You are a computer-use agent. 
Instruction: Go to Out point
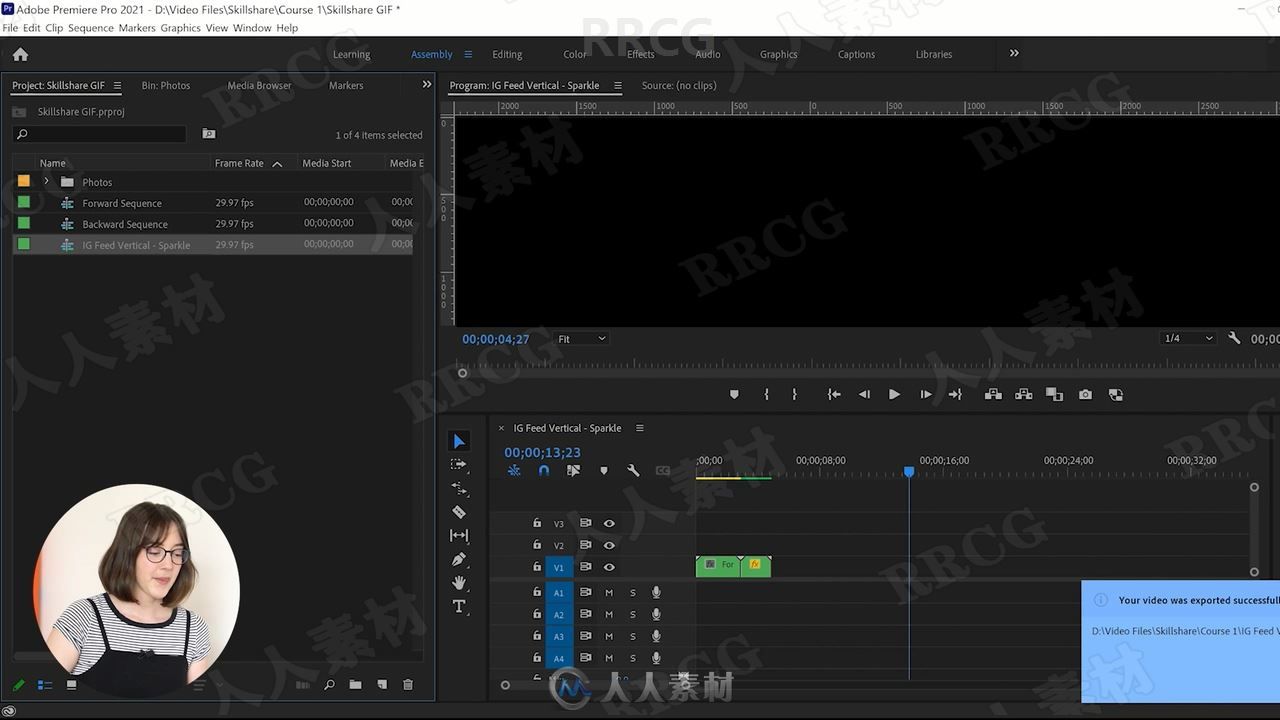pos(955,395)
